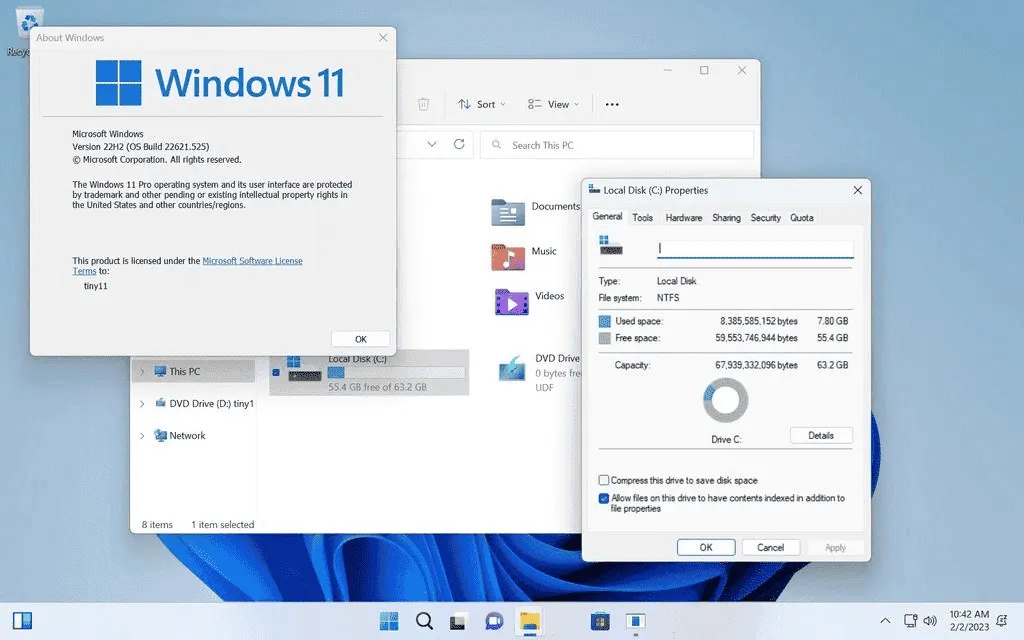
Task: Enable Compress this drive to save disk space
Action: pyautogui.click(x=604, y=481)
